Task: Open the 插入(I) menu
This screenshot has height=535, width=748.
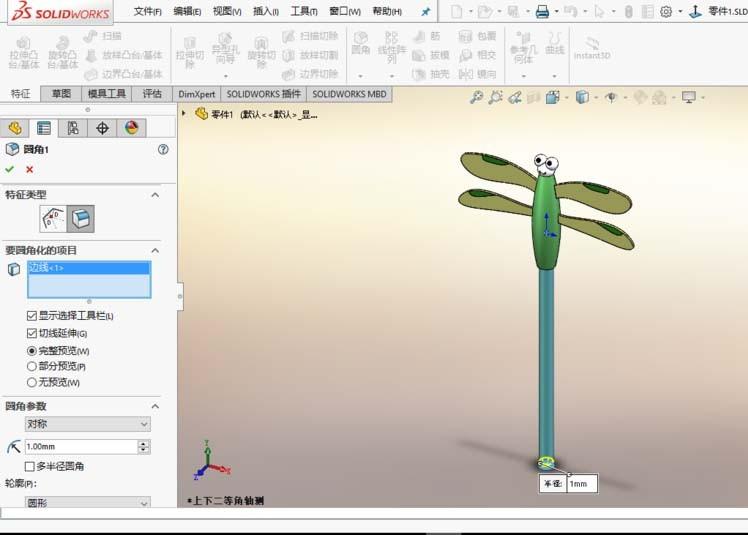Action: click(266, 11)
